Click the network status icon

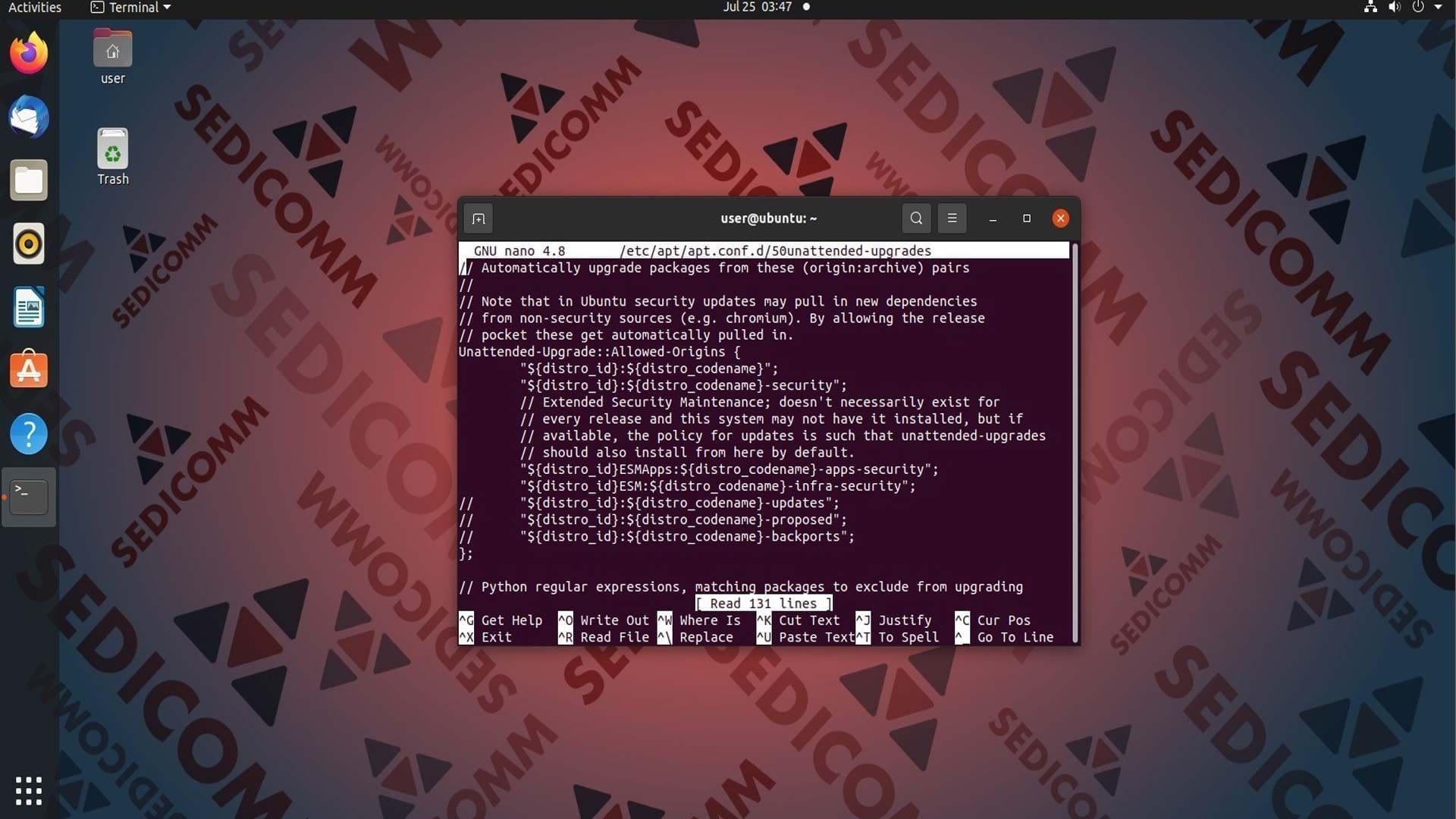(1370, 7)
